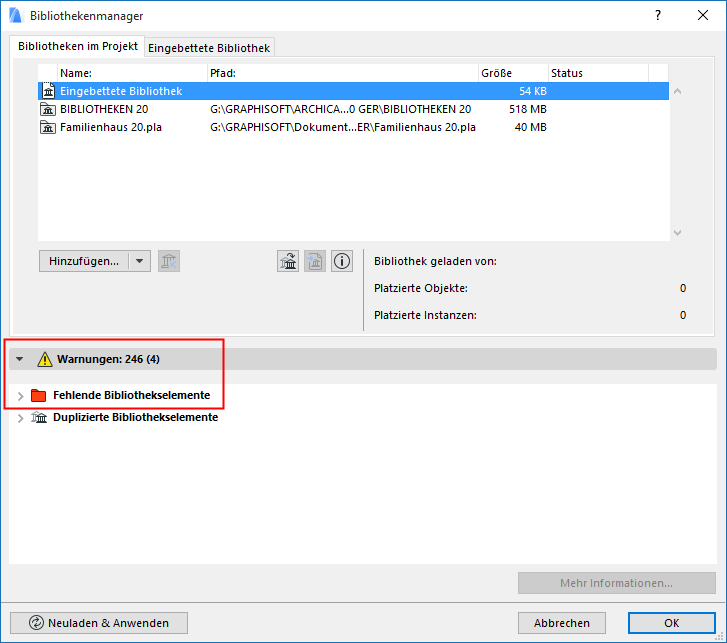This screenshot has width=727, height=643.
Task: Select the Eingebettete Bibliothek list row
Action: (x=353, y=91)
